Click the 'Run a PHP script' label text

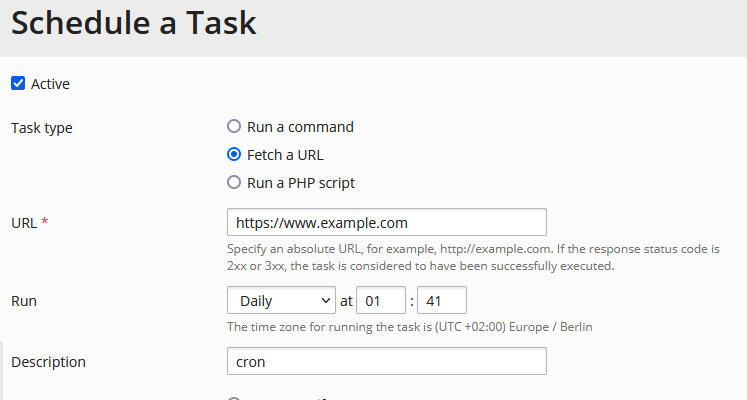point(301,183)
